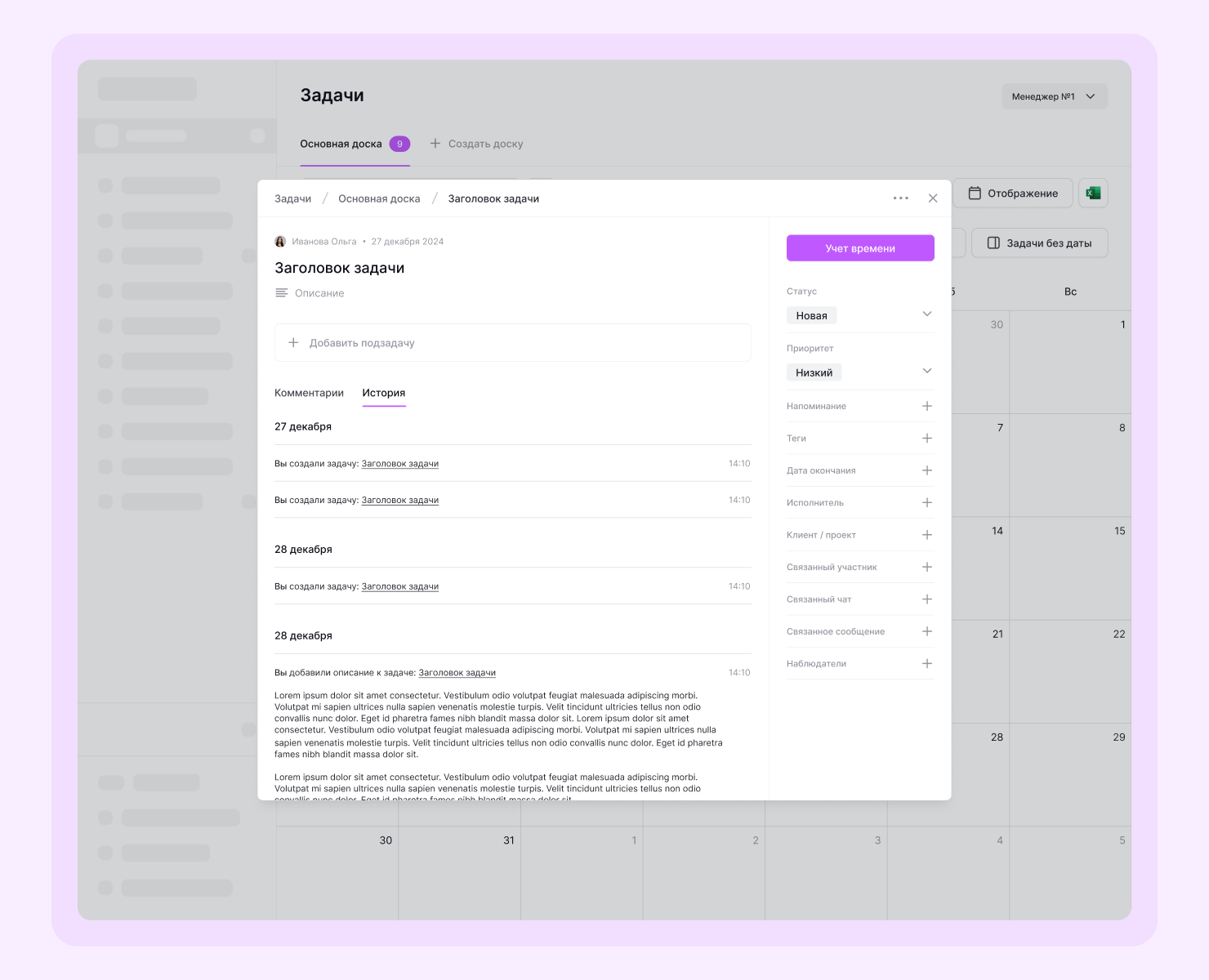
Task: Click the description lines icon
Action: point(281,293)
